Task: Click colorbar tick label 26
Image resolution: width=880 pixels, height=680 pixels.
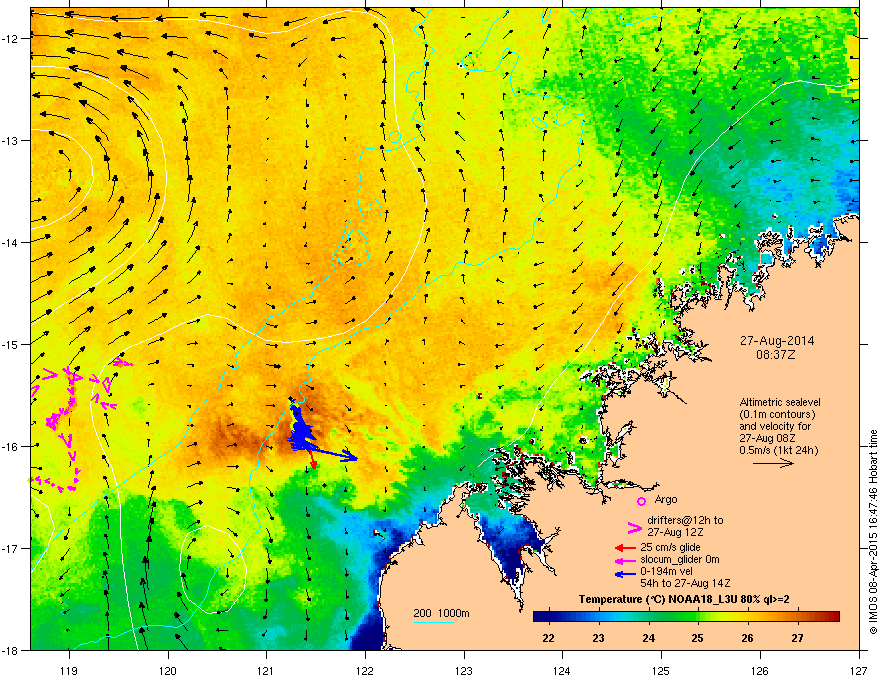Action: click(748, 638)
